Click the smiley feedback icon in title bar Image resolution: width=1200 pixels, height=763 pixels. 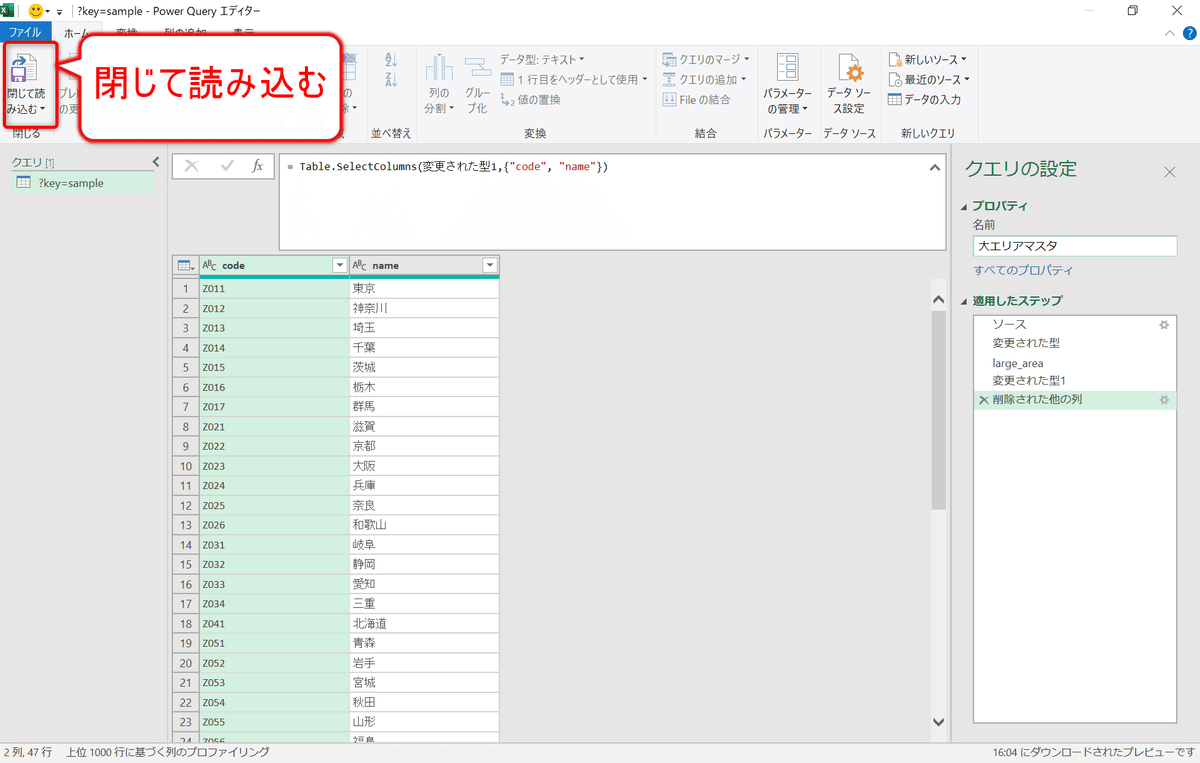click(37, 11)
